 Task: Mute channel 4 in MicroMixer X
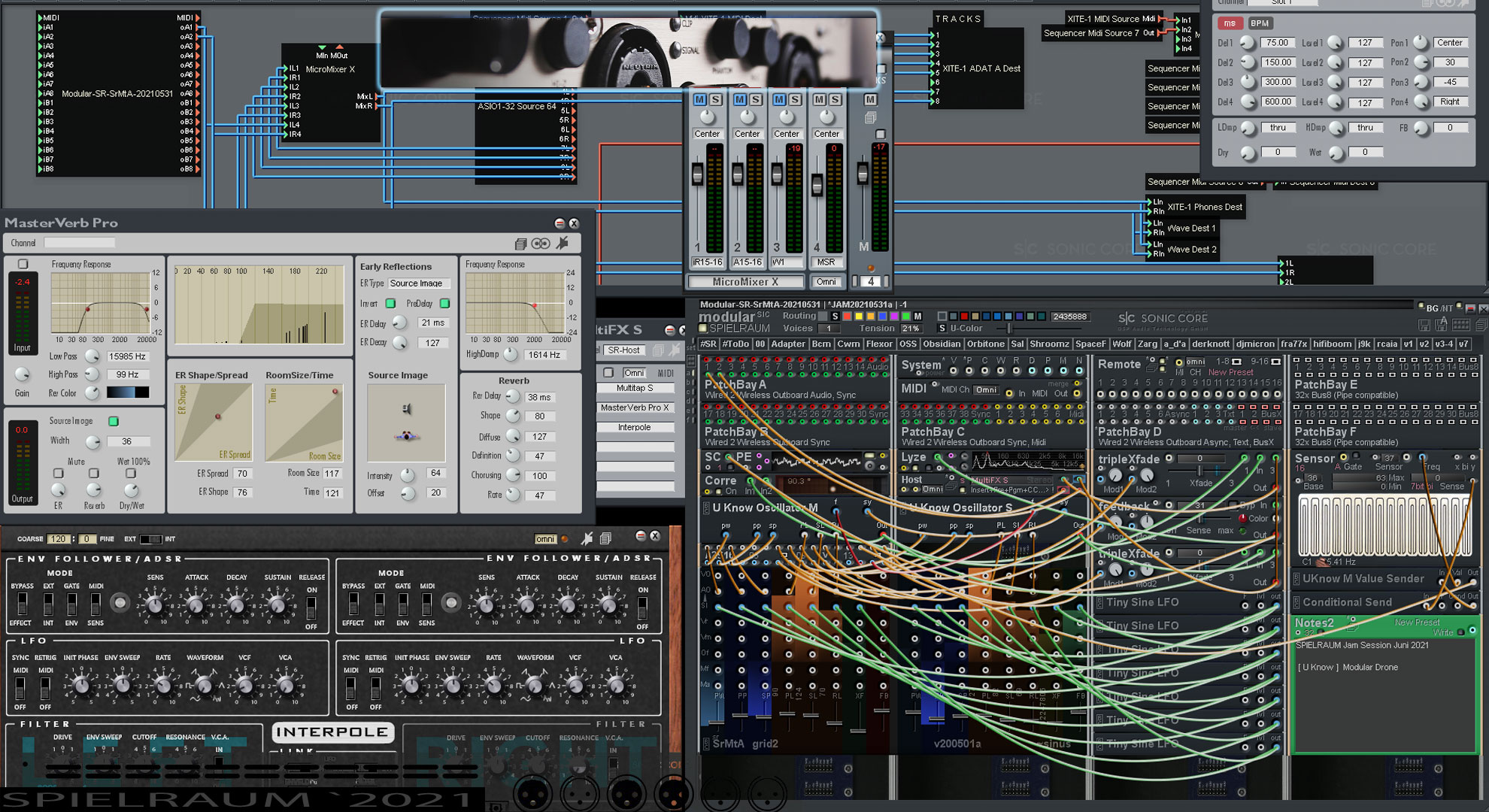819,99
